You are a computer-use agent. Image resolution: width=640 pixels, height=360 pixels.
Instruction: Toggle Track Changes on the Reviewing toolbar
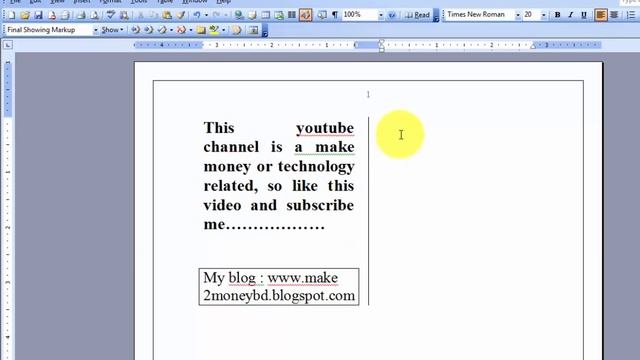tap(237, 30)
